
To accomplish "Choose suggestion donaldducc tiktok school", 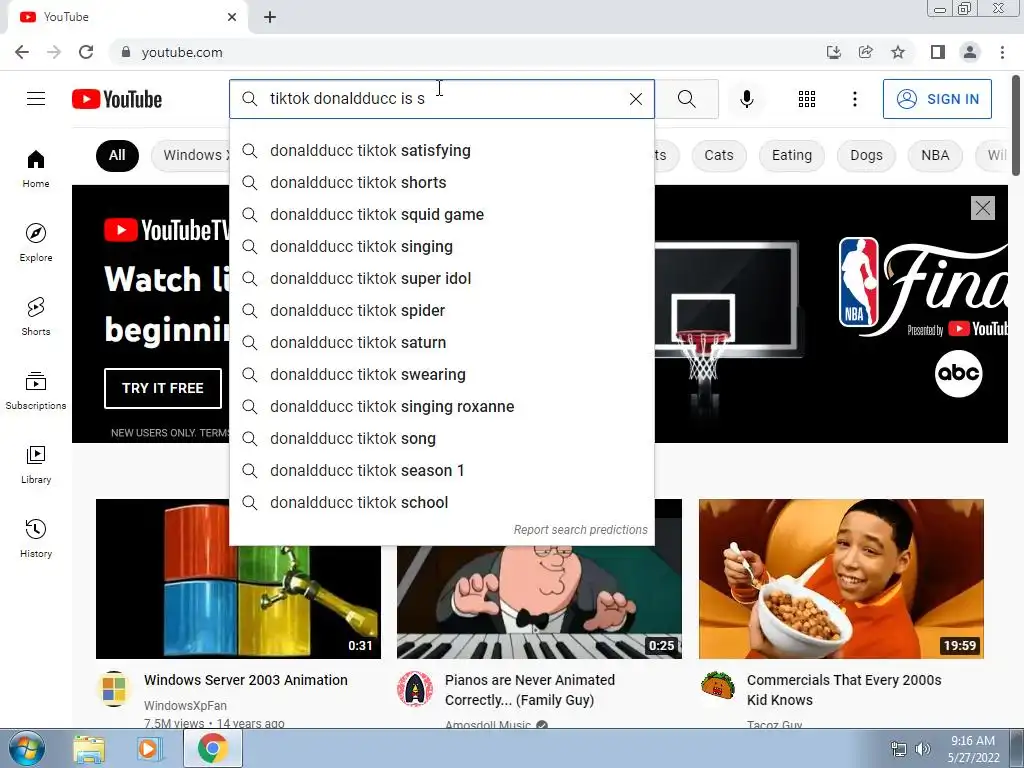I will pos(442,503).
